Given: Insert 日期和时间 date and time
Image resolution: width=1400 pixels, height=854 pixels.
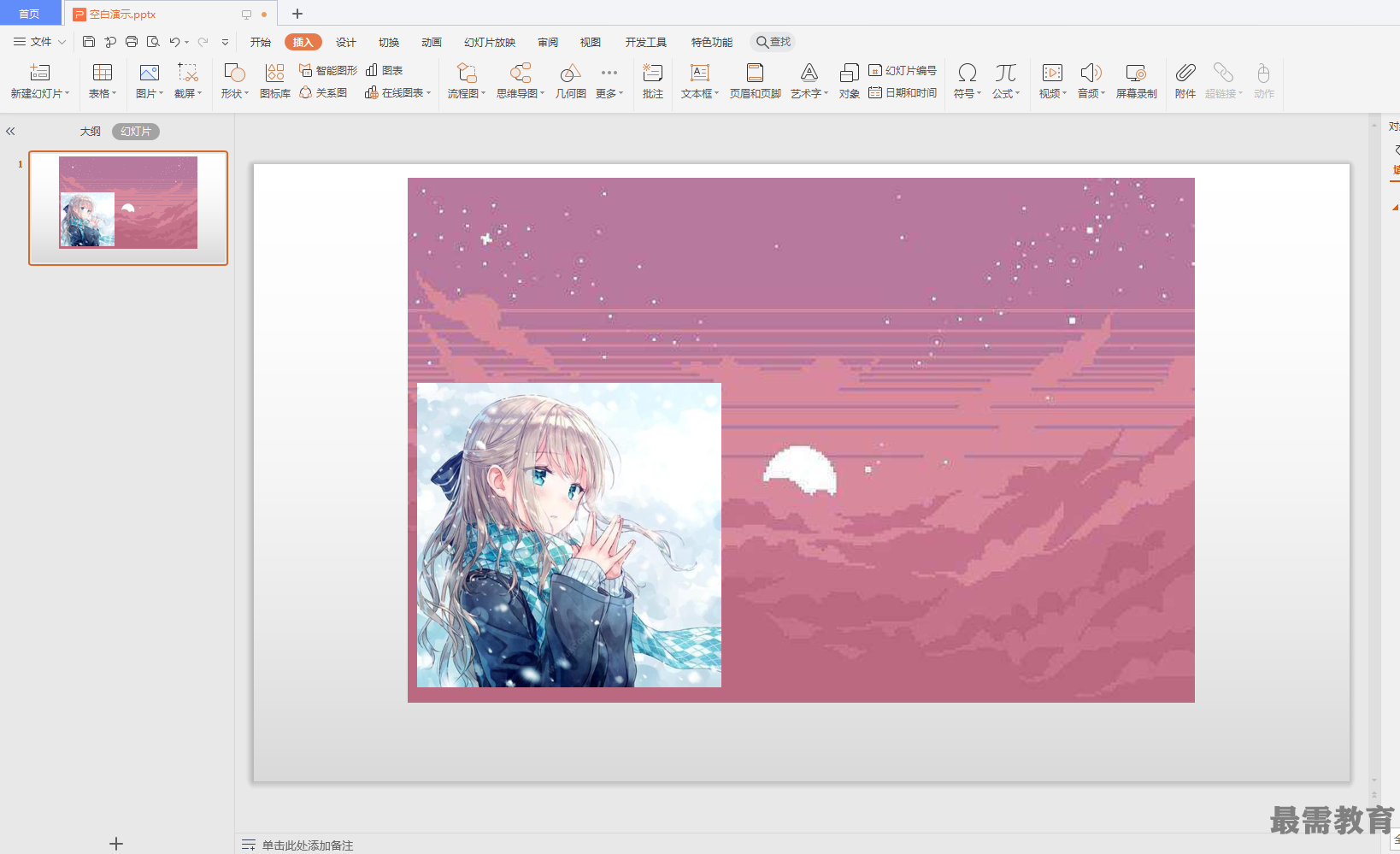Looking at the screenshot, I should (x=903, y=92).
